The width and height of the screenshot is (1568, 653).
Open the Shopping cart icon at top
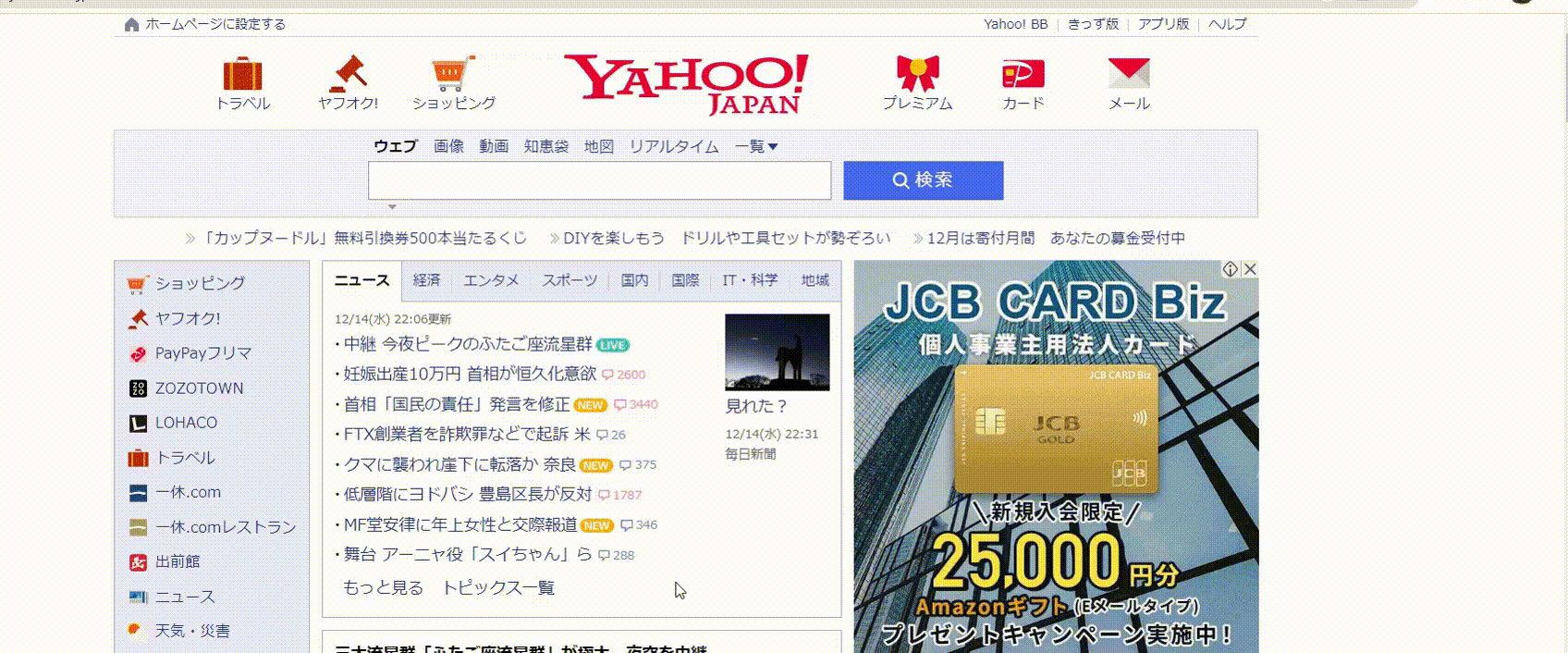coord(453,74)
